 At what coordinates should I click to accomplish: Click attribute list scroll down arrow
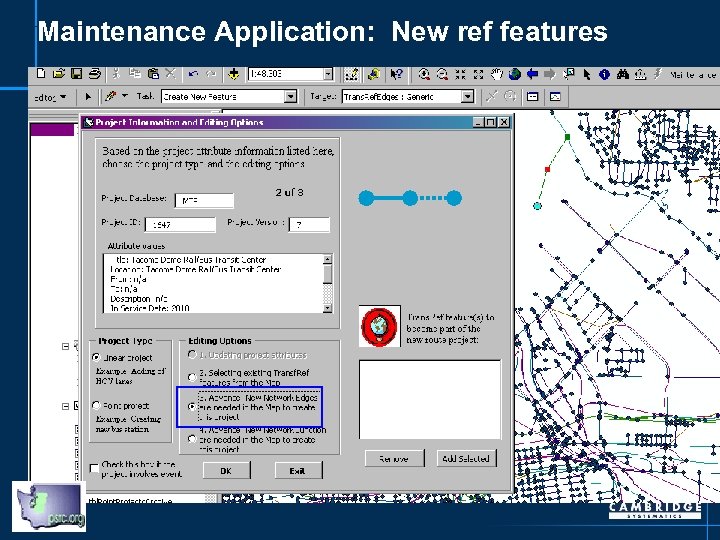327,308
